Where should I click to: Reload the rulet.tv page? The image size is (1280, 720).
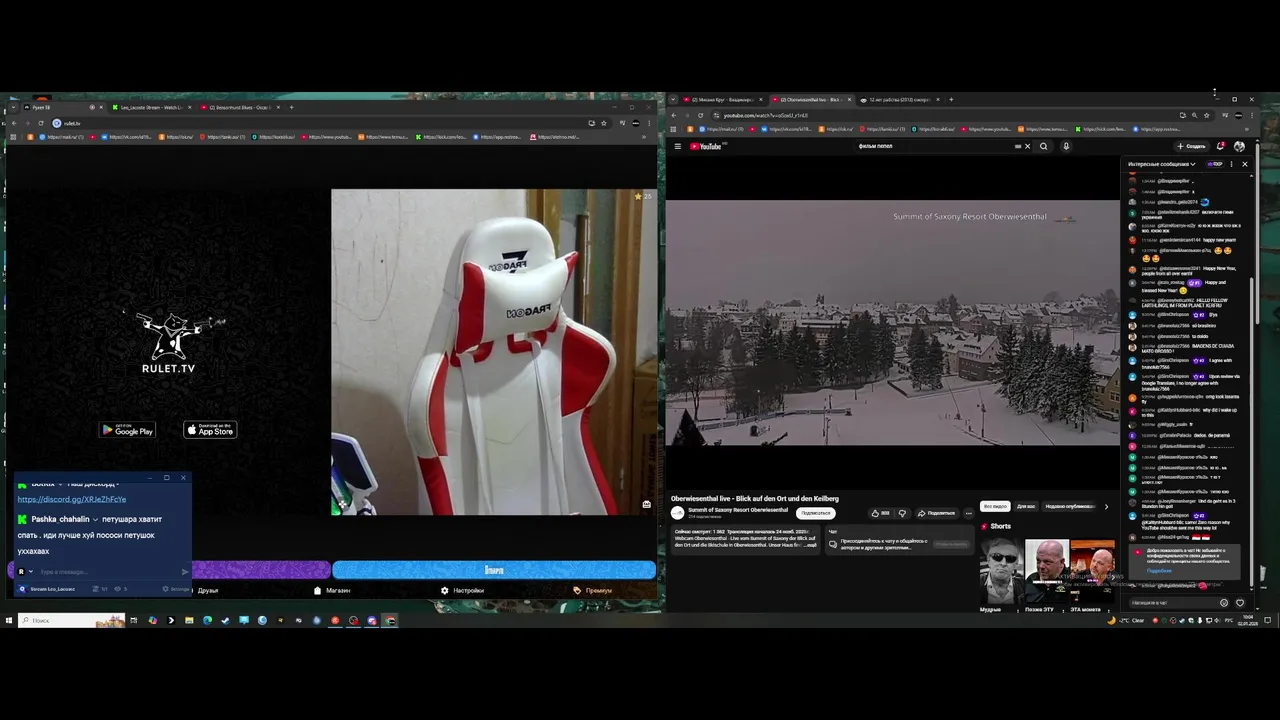[x=40, y=123]
